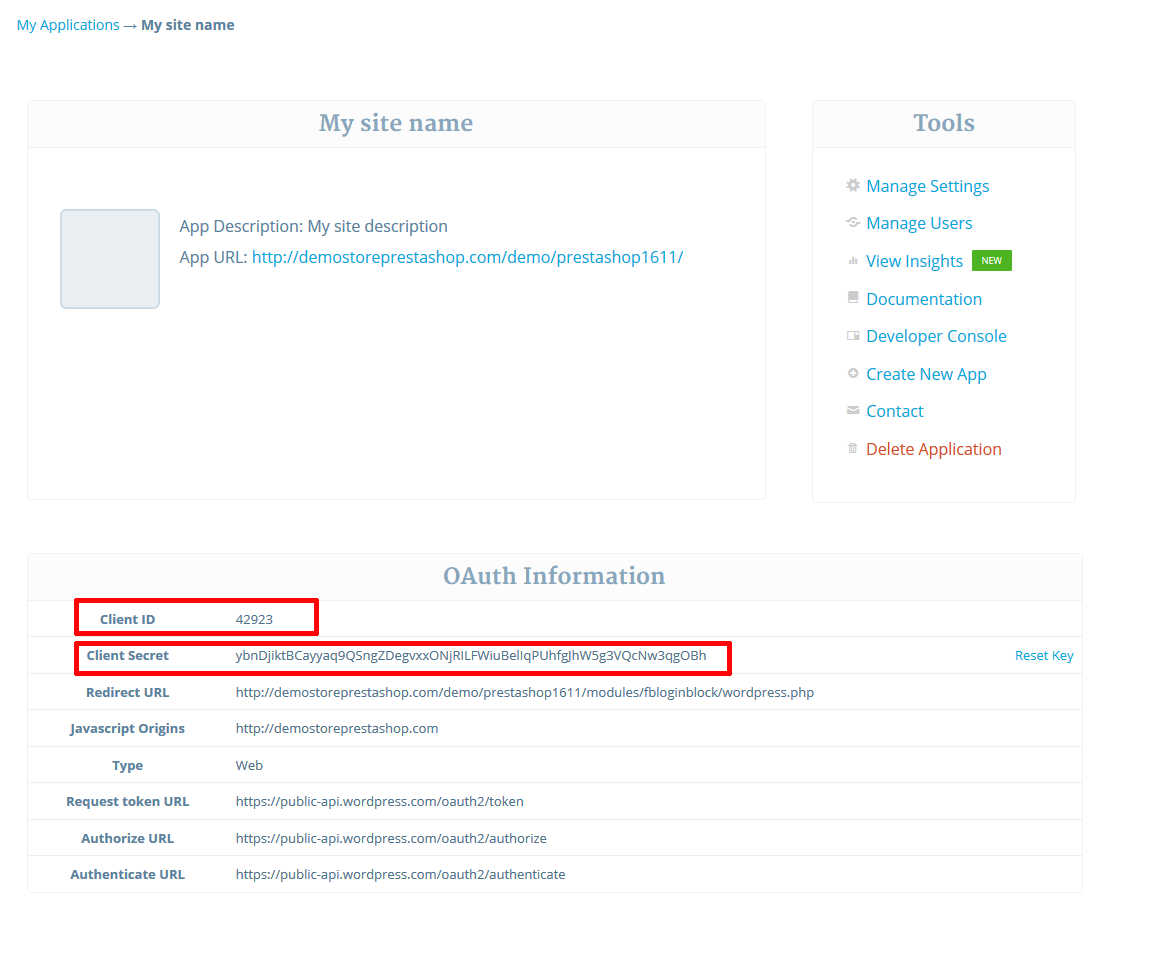Click the OAuth Information heading
The width and height of the screenshot is (1156, 953).
[554, 576]
